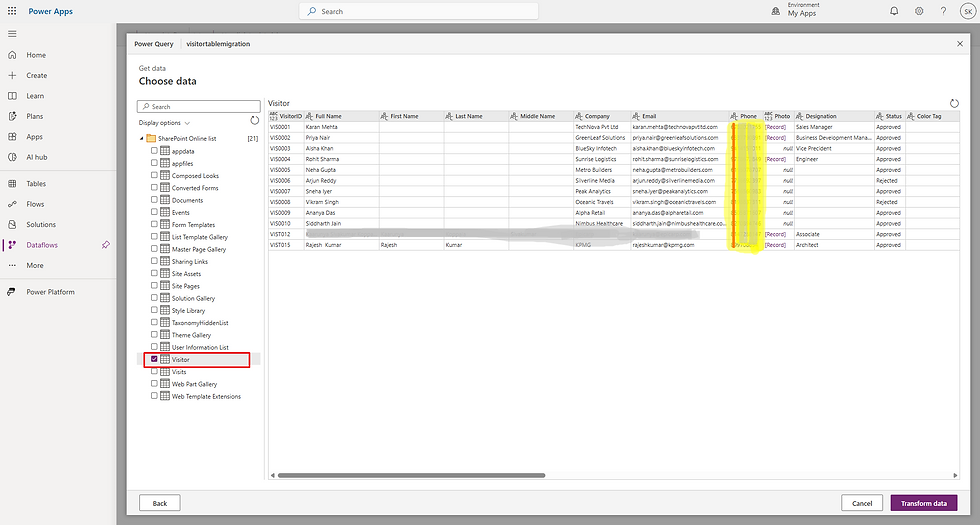This screenshot has height=525, width=980.
Task: Click the horizontal scrollbar of the preview
Action: tap(411, 476)
